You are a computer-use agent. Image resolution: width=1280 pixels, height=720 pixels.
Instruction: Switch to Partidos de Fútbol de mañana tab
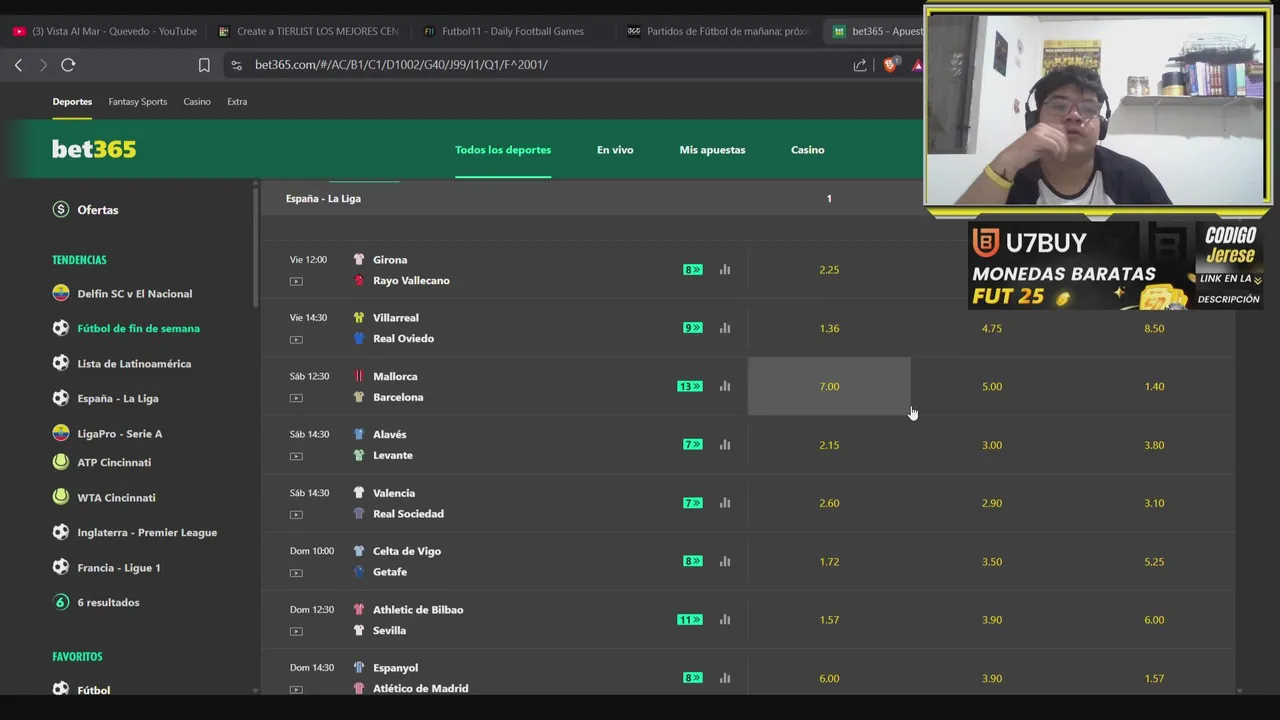(718, 31)
